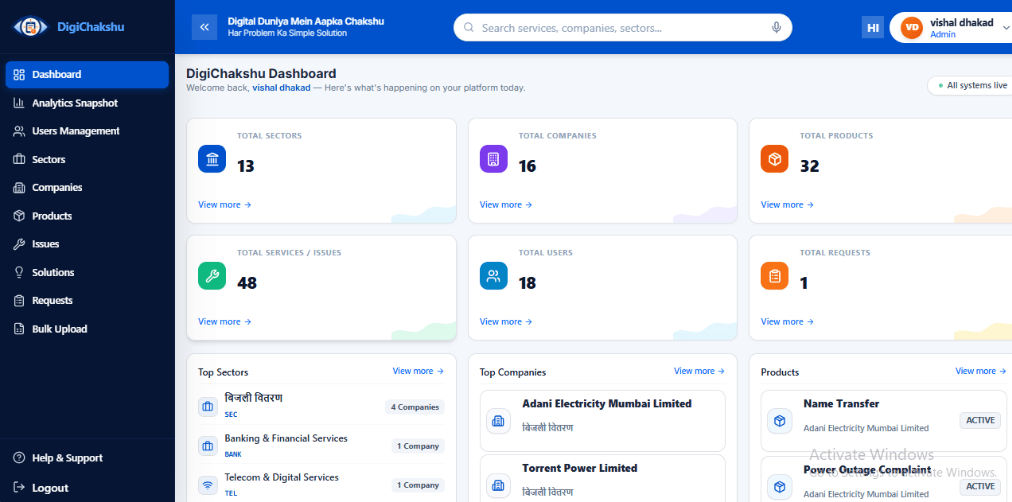Viewport: 1012px width, 502px height.
Task: Open Analytics Snapshot in sidebar
Action: pos(87,103)
